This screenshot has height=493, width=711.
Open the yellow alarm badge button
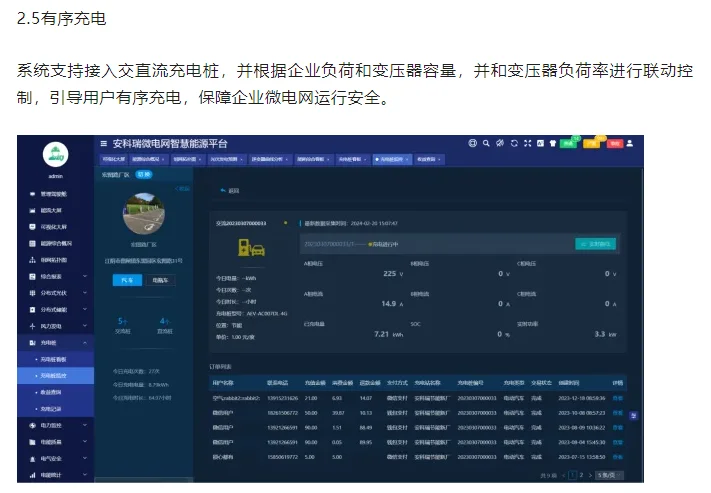pos(591,143)
